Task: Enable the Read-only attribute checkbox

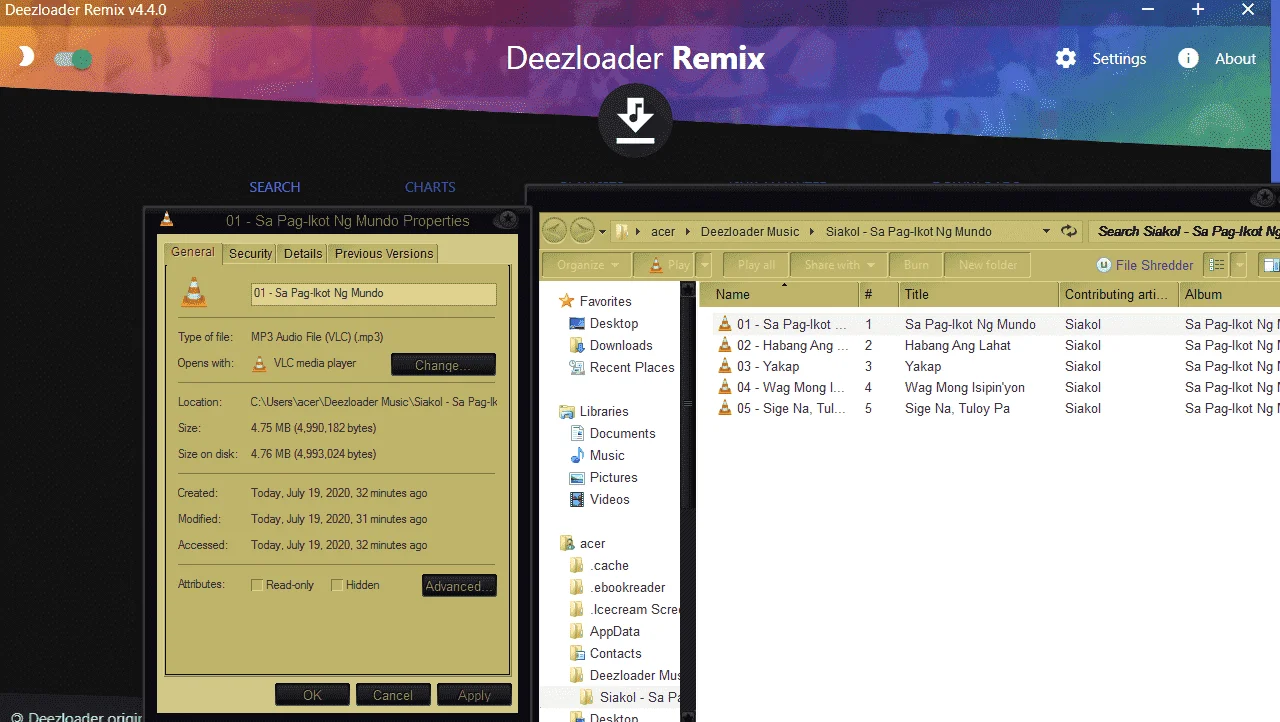Action: pos(257,585)
